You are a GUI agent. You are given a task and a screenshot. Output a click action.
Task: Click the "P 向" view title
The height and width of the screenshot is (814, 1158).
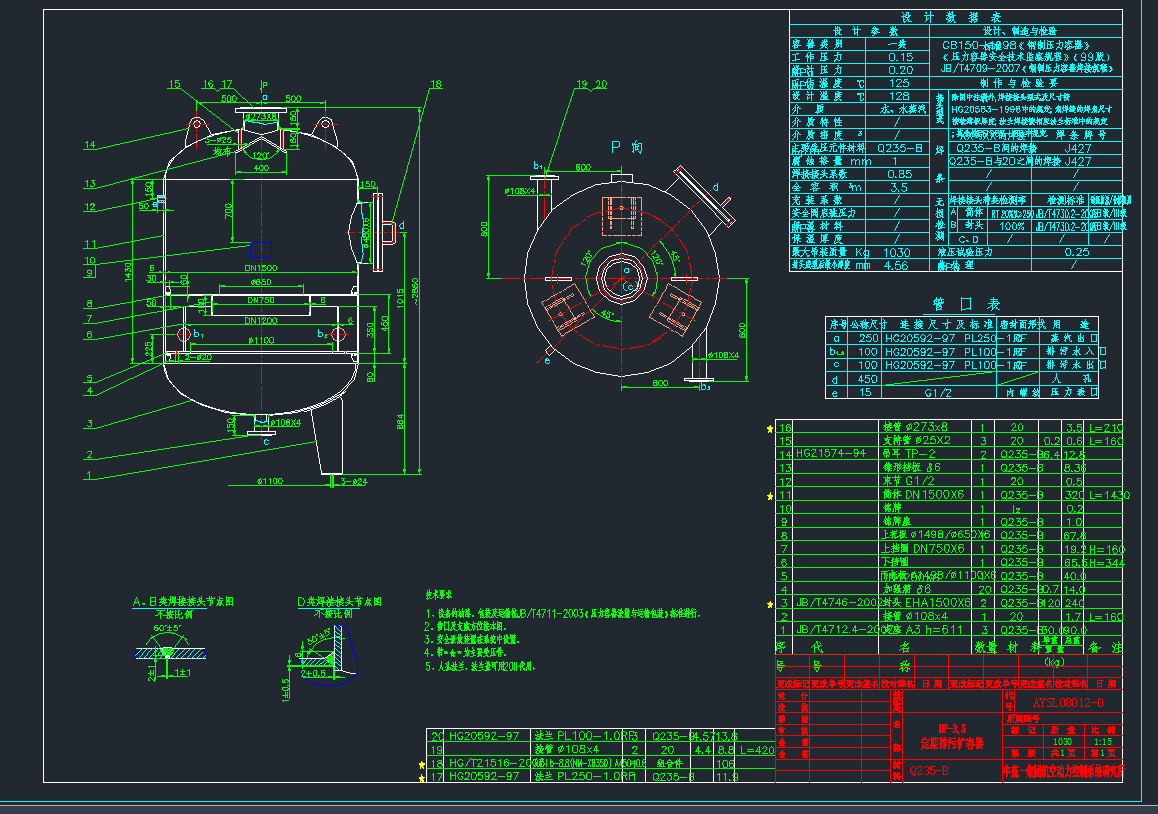pos(626,147)
